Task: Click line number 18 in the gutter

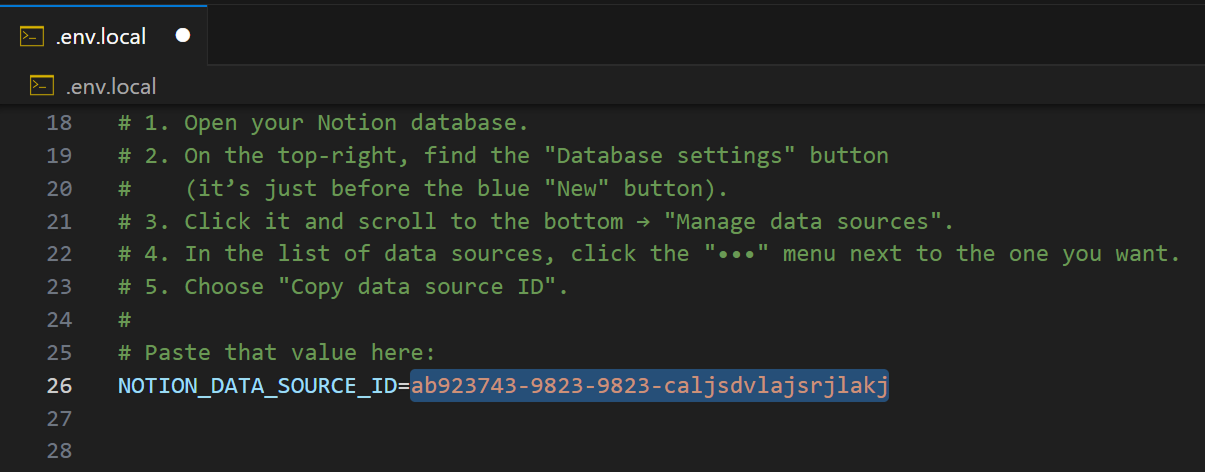Action: click(59, 123)
